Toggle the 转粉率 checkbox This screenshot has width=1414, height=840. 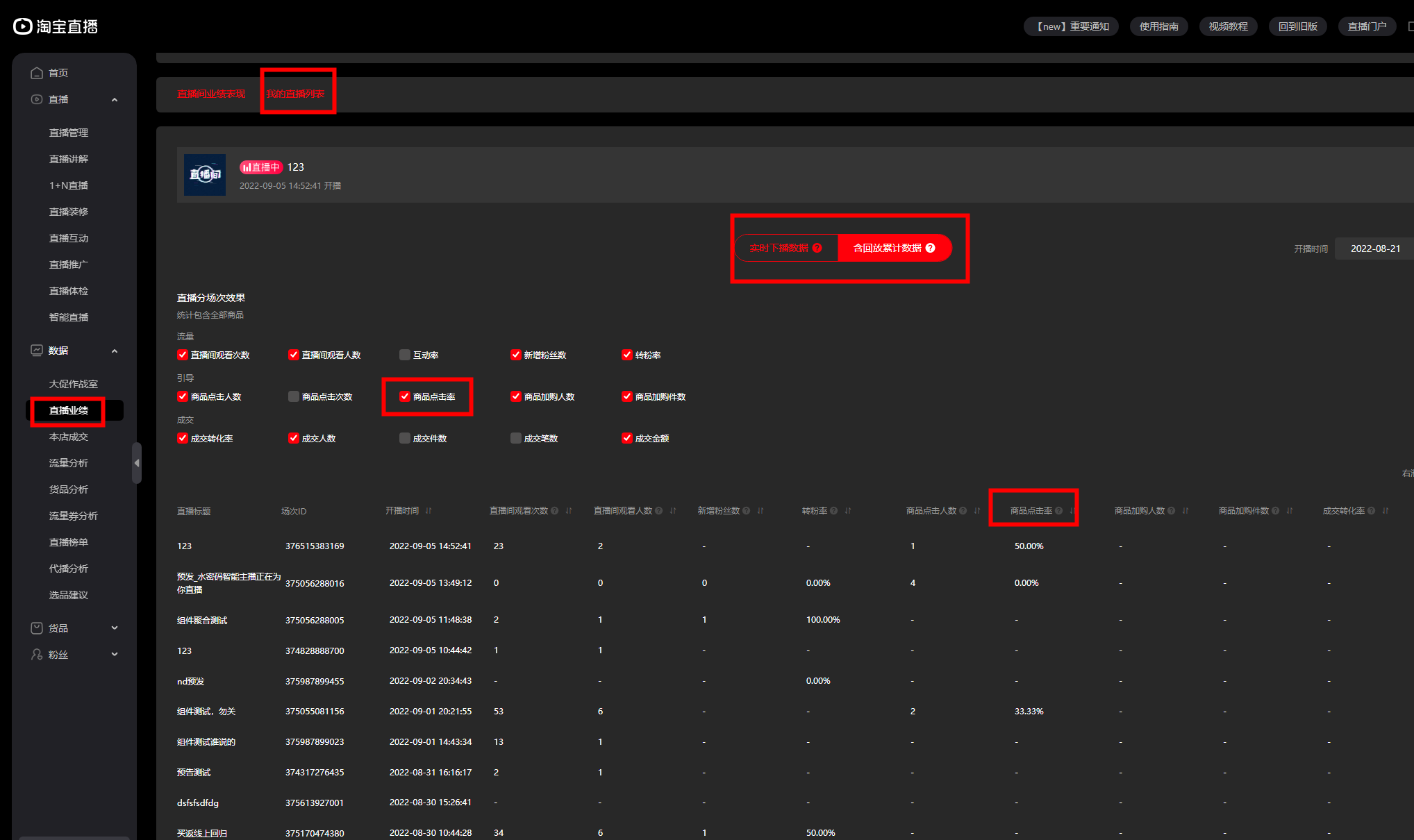(627, 355)
